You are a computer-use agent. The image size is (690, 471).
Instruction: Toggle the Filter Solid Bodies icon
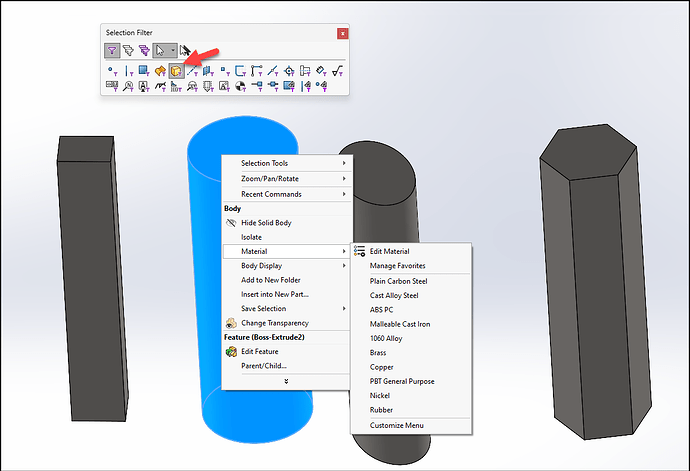click(x=176, y=70)
